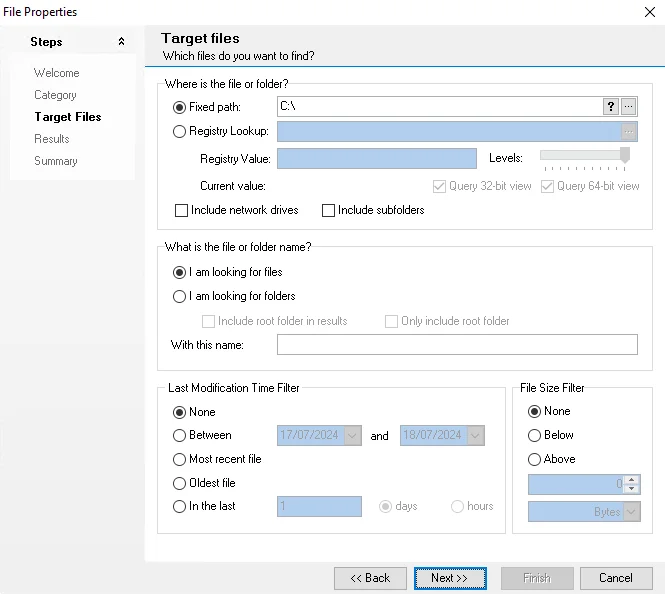Increase file size value with up arrow
This screenshot has height=594, width=665.
point(632,480)
